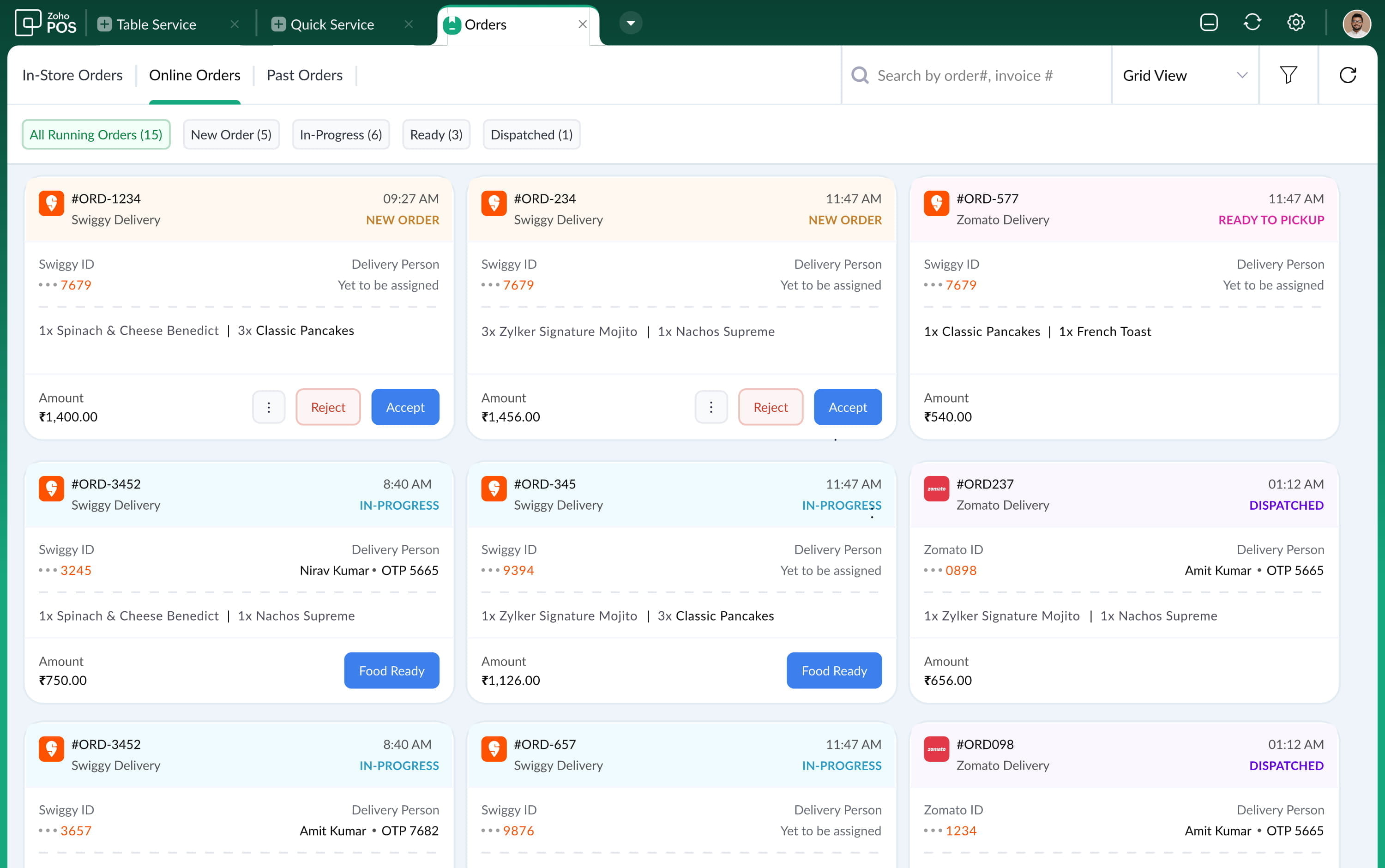Screen dimensions: 1385x868
Task: Accept order #ORD-234
Action: (848, 407)
